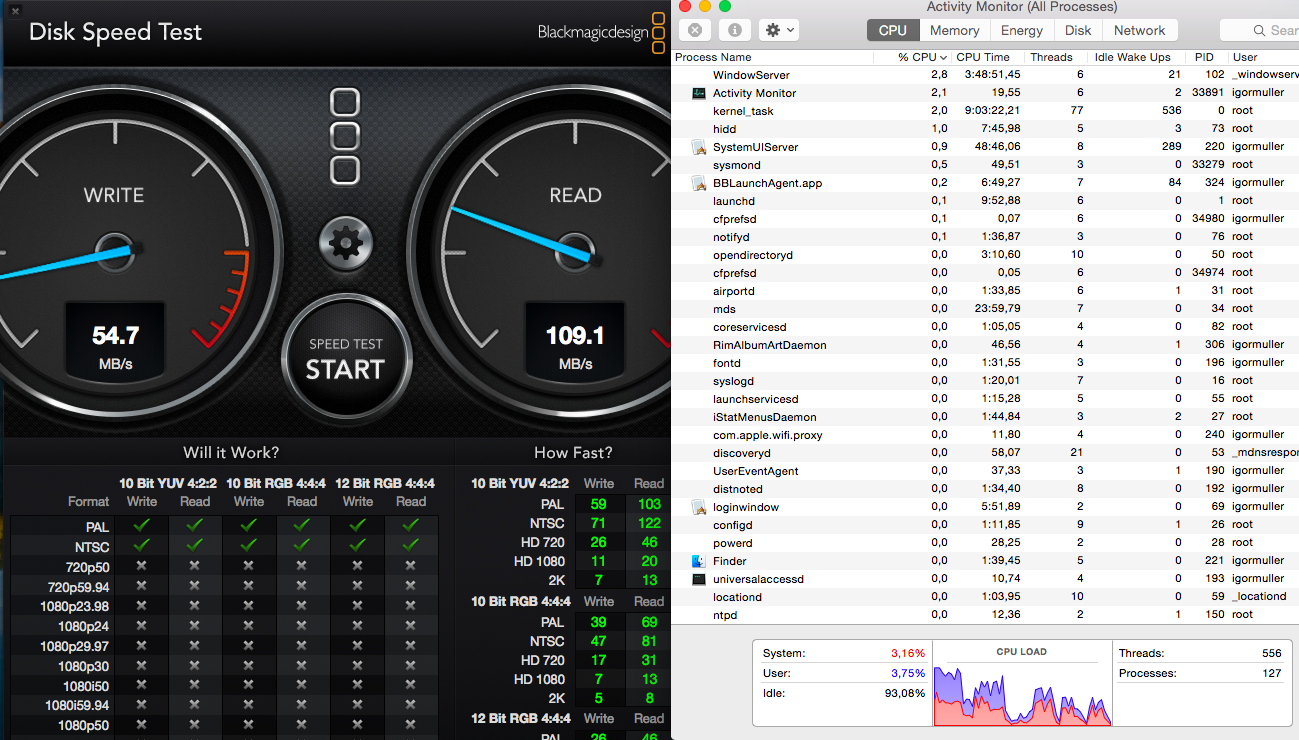This screenshot has height=740, width=1299.
Task: Select the syslogd process
Action: coord(985,381)
